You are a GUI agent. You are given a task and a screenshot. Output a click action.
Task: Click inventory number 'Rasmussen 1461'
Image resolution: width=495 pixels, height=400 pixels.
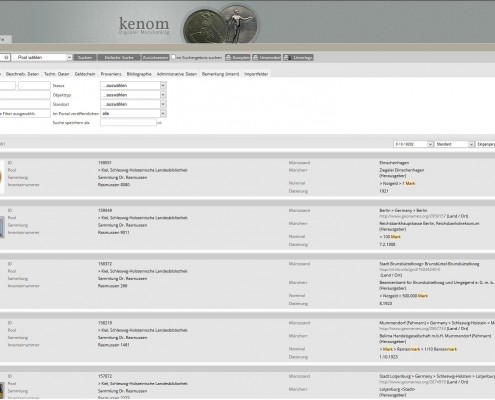(113, 345)
